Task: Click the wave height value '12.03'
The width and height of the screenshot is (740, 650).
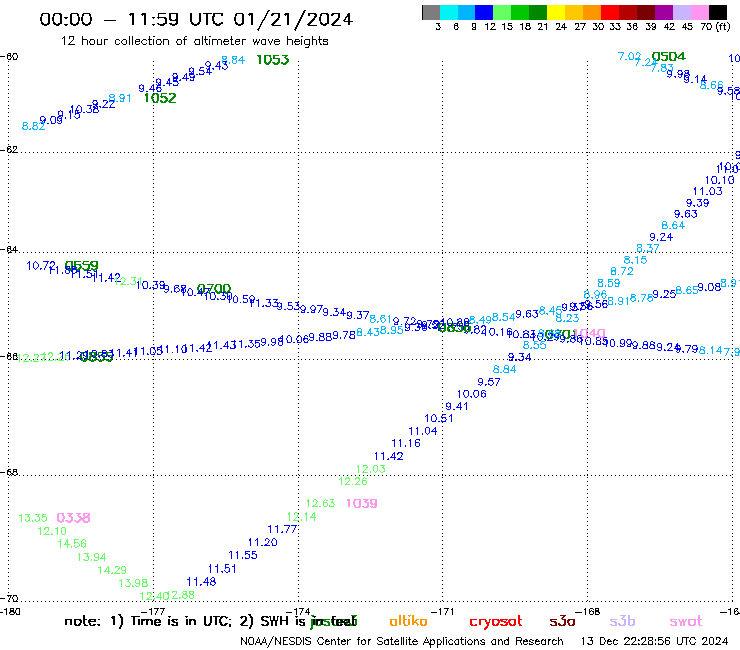Action: pos(370,469)
